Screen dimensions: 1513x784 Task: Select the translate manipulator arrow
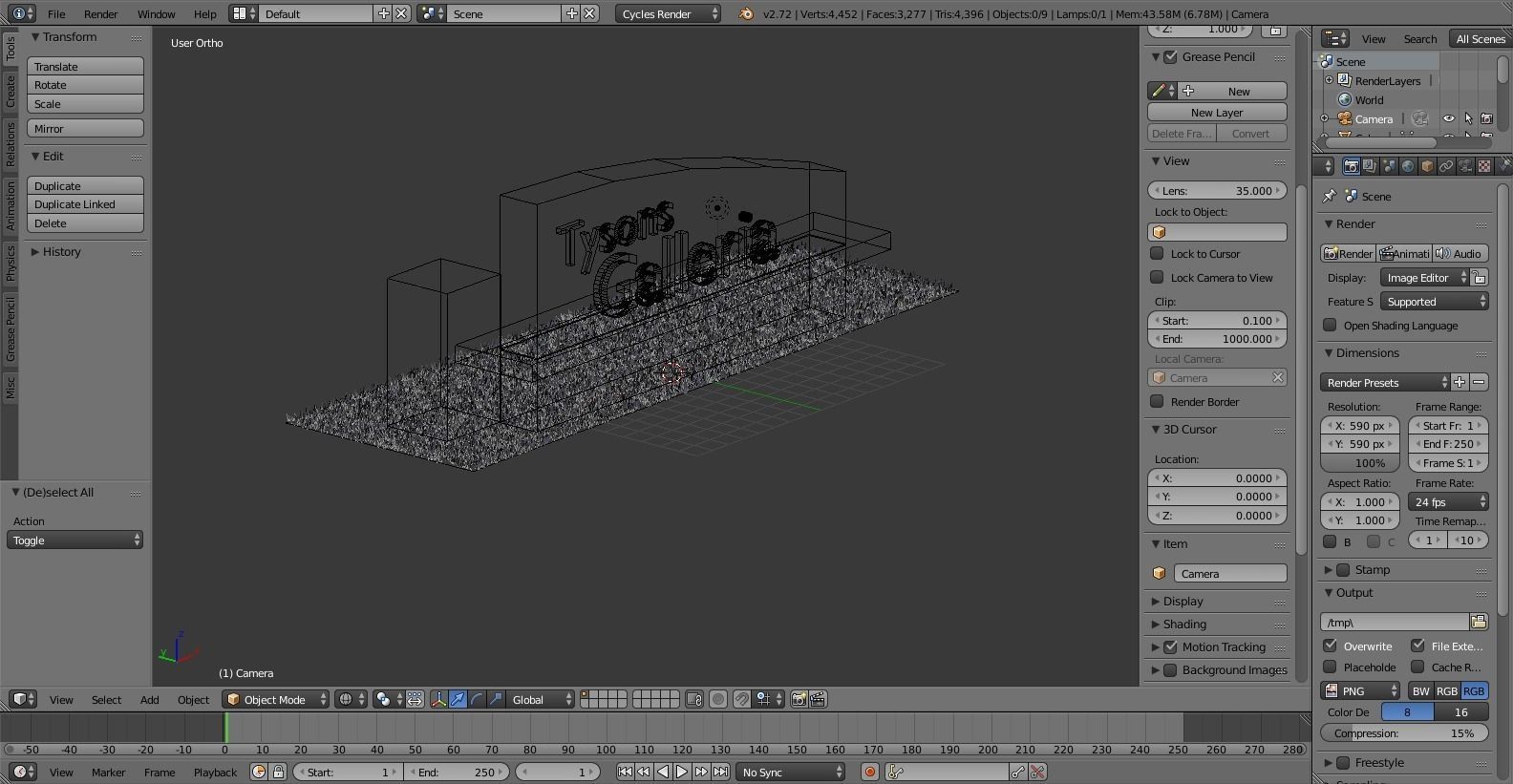[458, 699]
